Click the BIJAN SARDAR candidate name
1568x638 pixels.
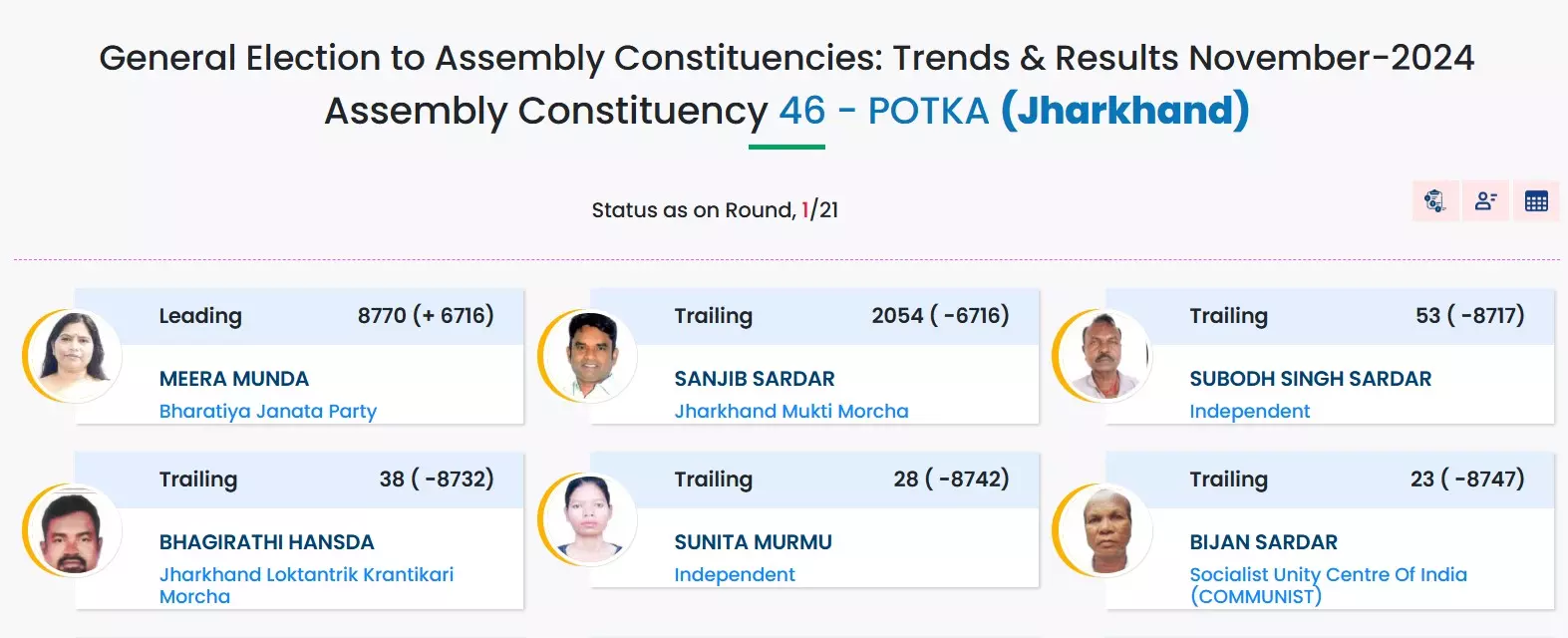[1264, 542]
